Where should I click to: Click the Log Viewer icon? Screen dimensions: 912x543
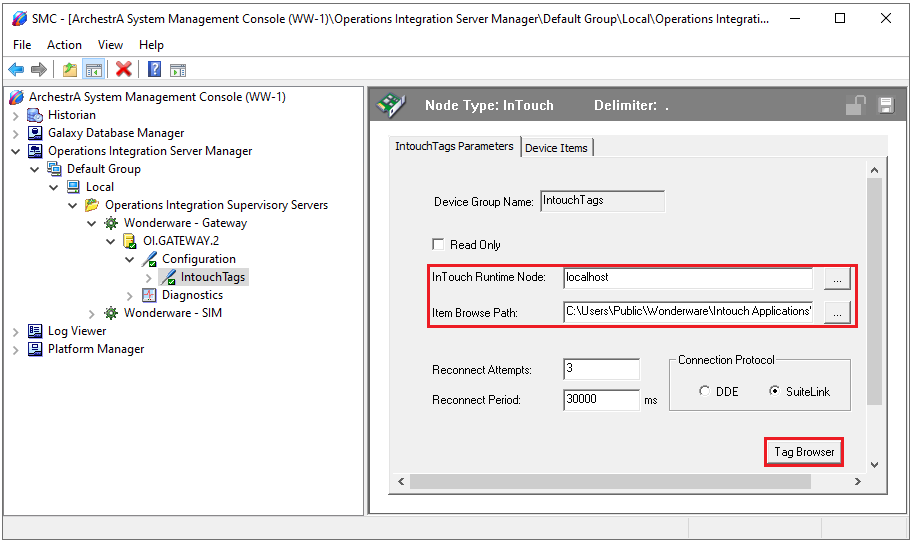[x=35, y=331]
